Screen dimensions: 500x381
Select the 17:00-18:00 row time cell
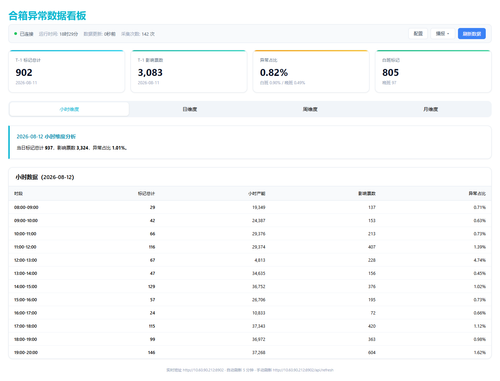pos(25,326)
